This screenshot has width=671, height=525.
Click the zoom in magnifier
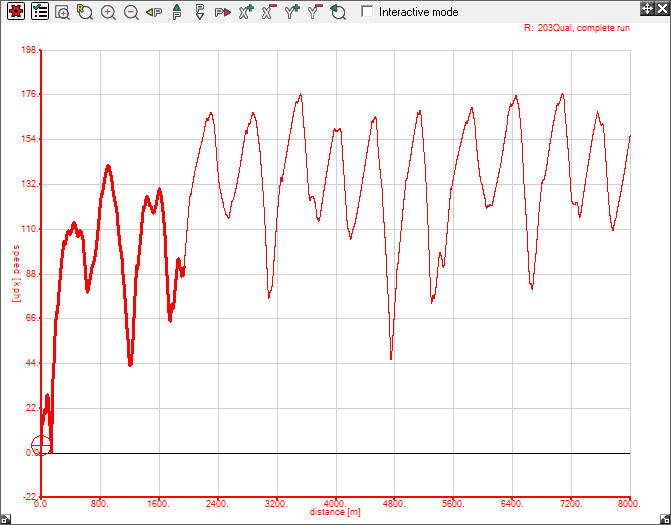(108, 12)
